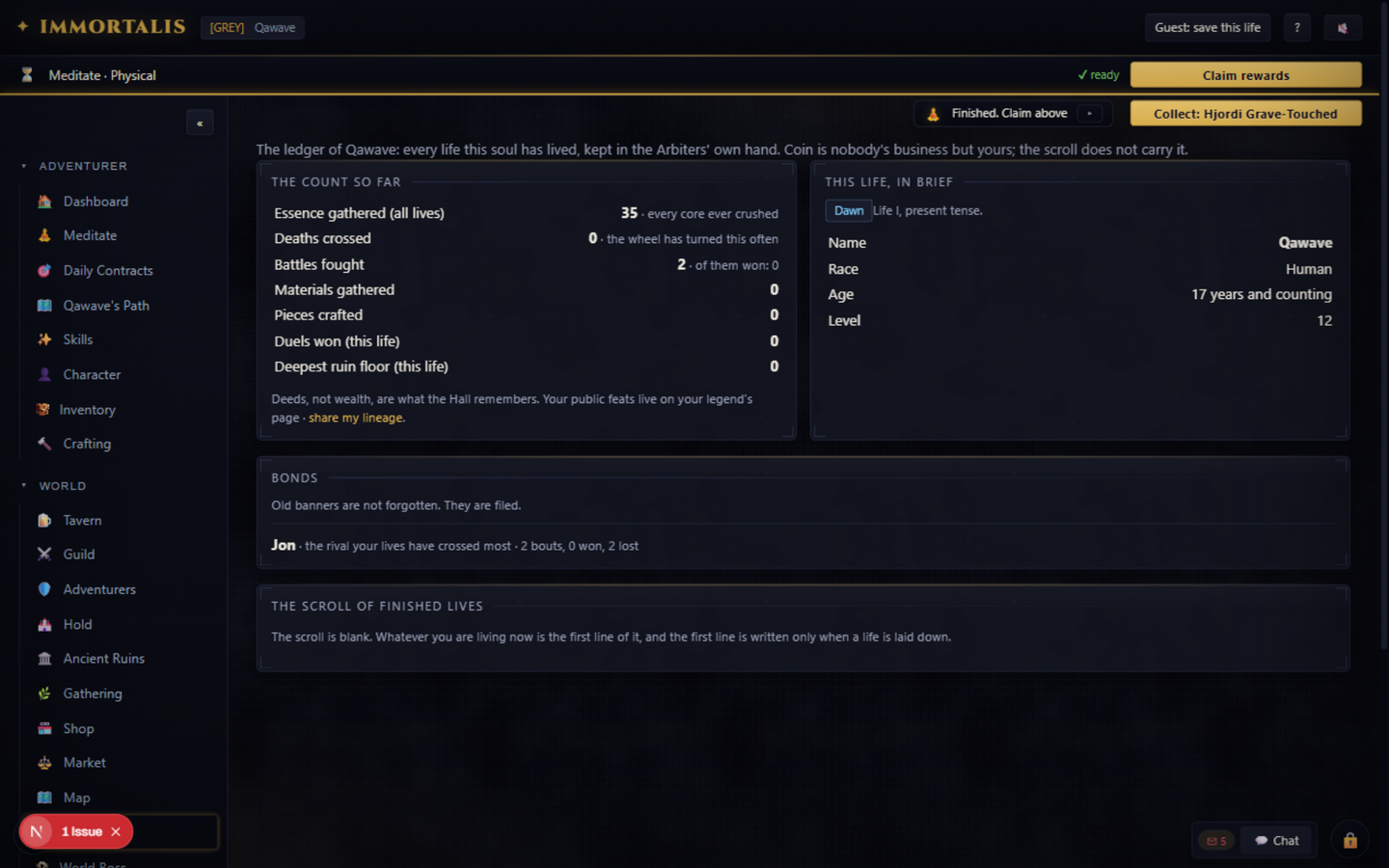This screenshot has height=868, width=1389.
Task: Expand the Finished Claim above arrow
Action: [x=1090, y=114]
